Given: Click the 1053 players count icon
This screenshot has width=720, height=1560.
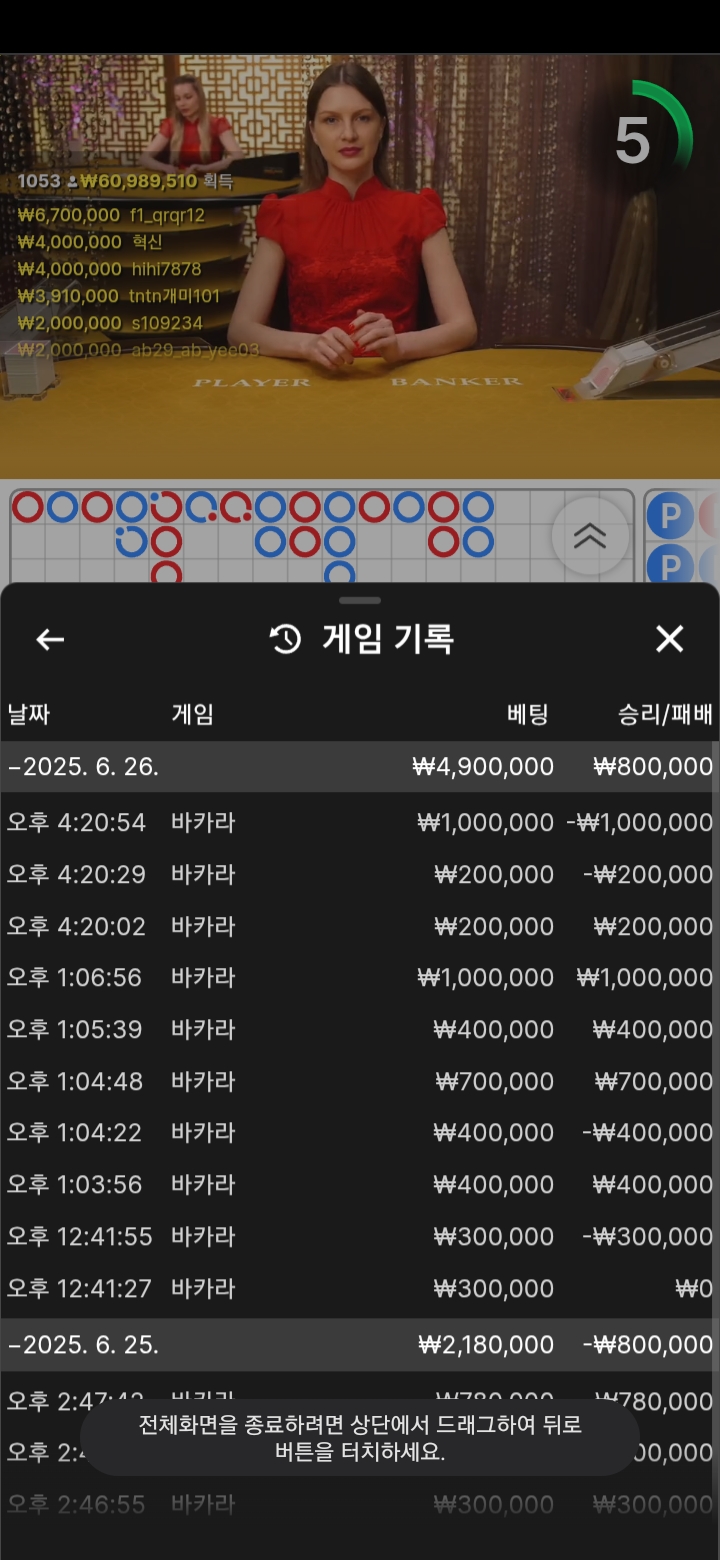Looking at the screenshot, I should pyautogui.click(x=72, y=182).
